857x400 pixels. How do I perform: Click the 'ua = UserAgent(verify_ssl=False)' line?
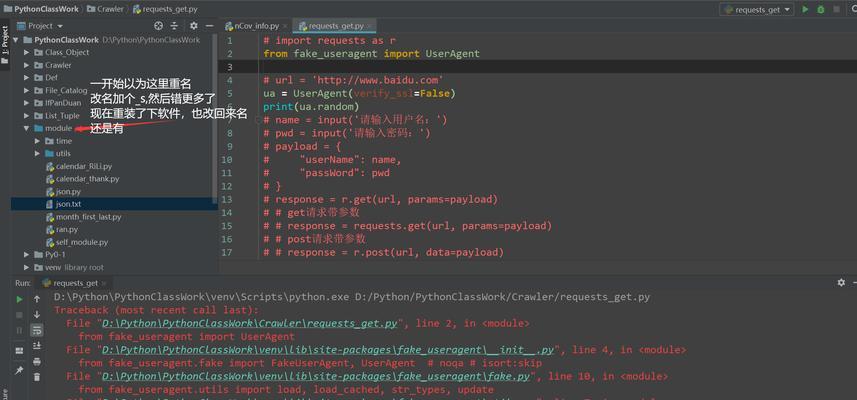359,93
